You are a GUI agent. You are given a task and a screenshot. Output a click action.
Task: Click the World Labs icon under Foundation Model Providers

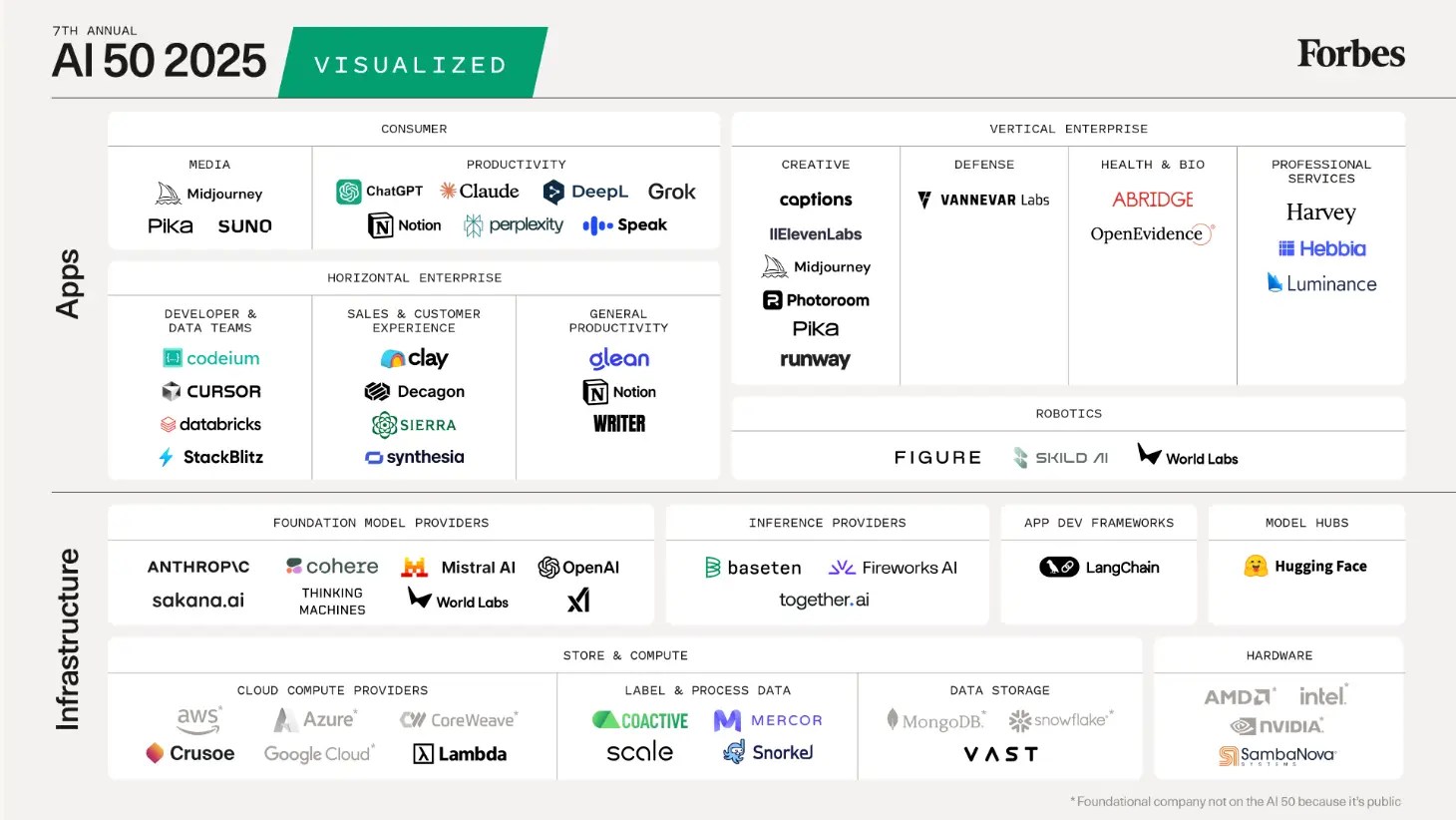(x=419, y=598)
